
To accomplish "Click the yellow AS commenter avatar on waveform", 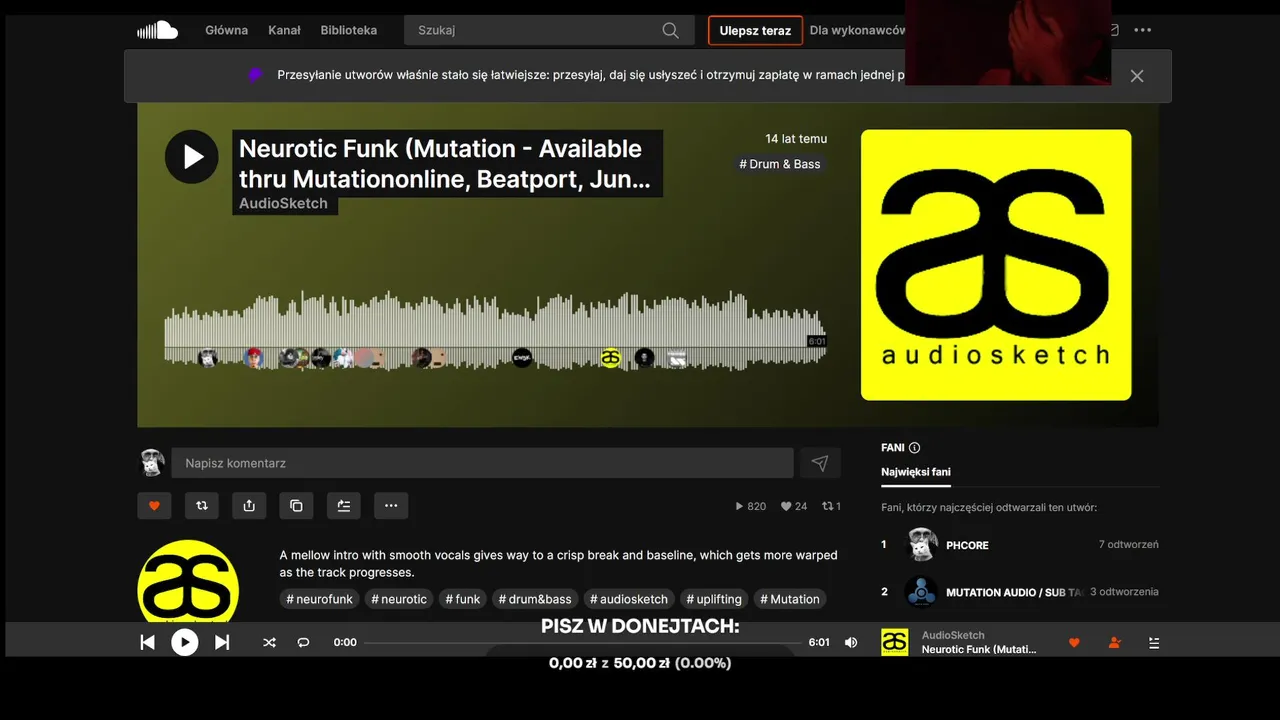I will (610, 358).
